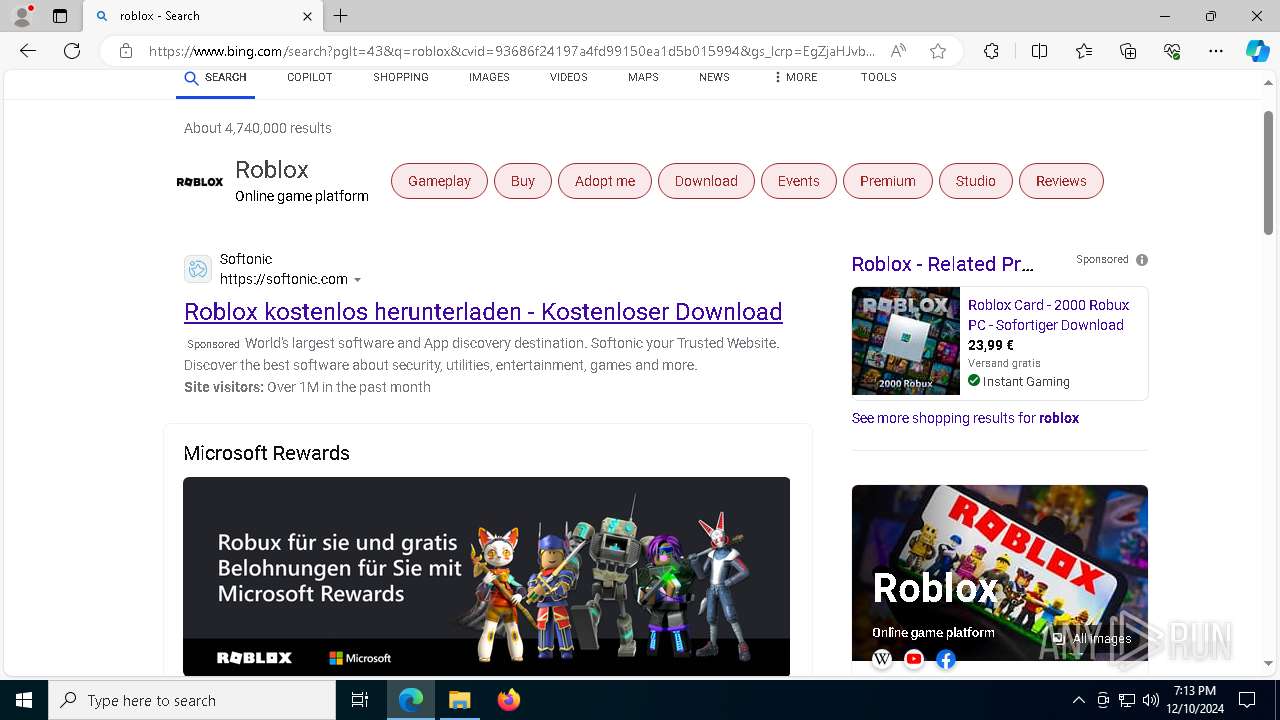This screenshot has width=1280, height=720.
Task: Open the notification center icon
Action: click(1247, 700)
